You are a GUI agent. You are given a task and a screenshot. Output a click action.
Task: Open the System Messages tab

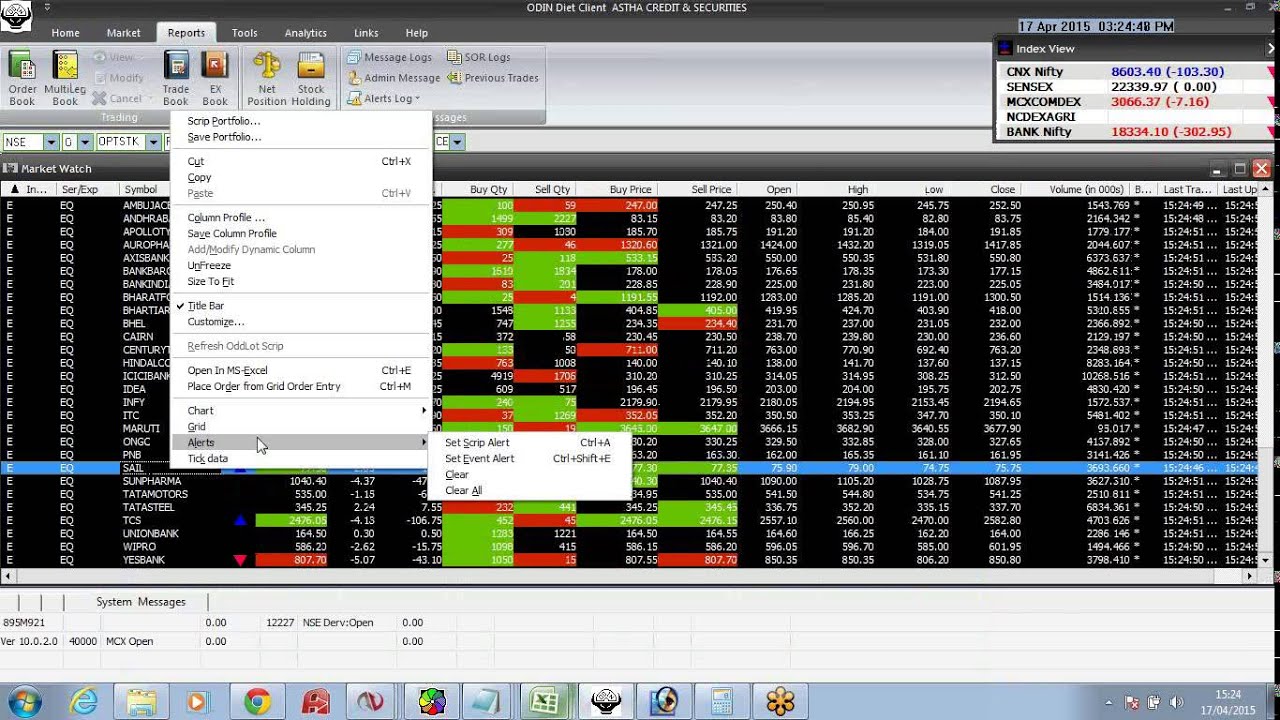pyautogui.click(x=141, y=602)
